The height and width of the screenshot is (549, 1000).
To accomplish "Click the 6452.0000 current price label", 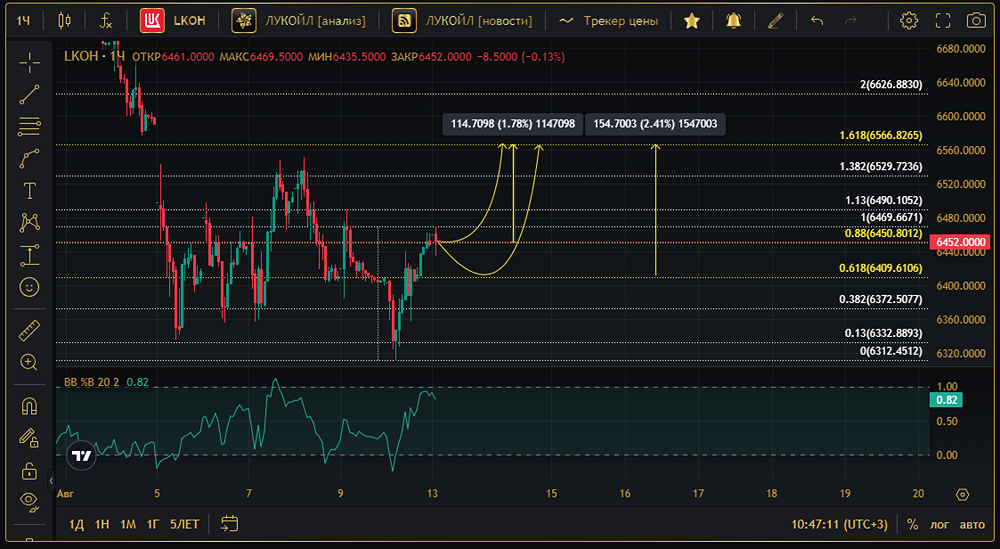I will (960, 242).
